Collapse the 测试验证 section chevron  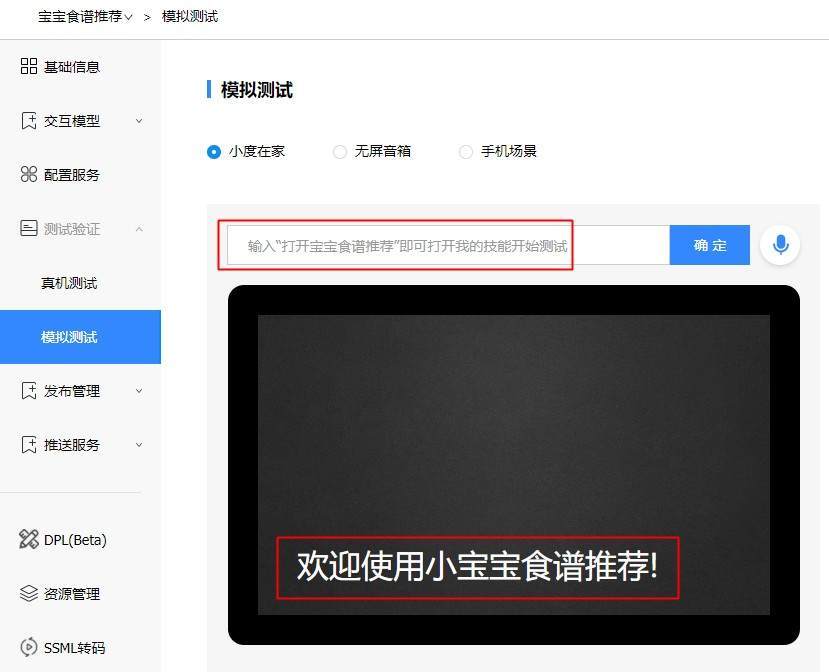(140, 228)
